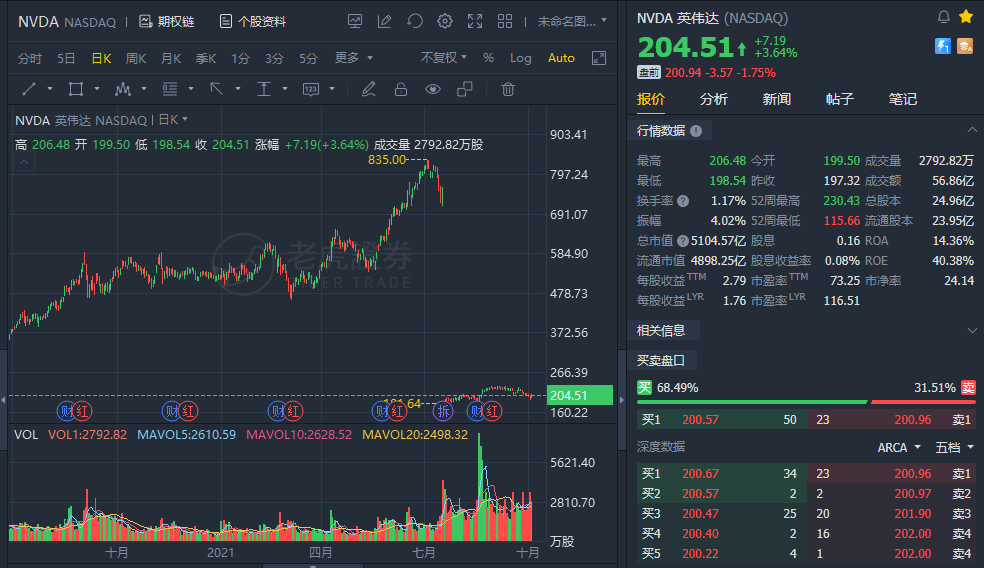984x568 pixels.
Task: Click the 卖 sell label on the ratio bar
Action: (x=968, y=388)
